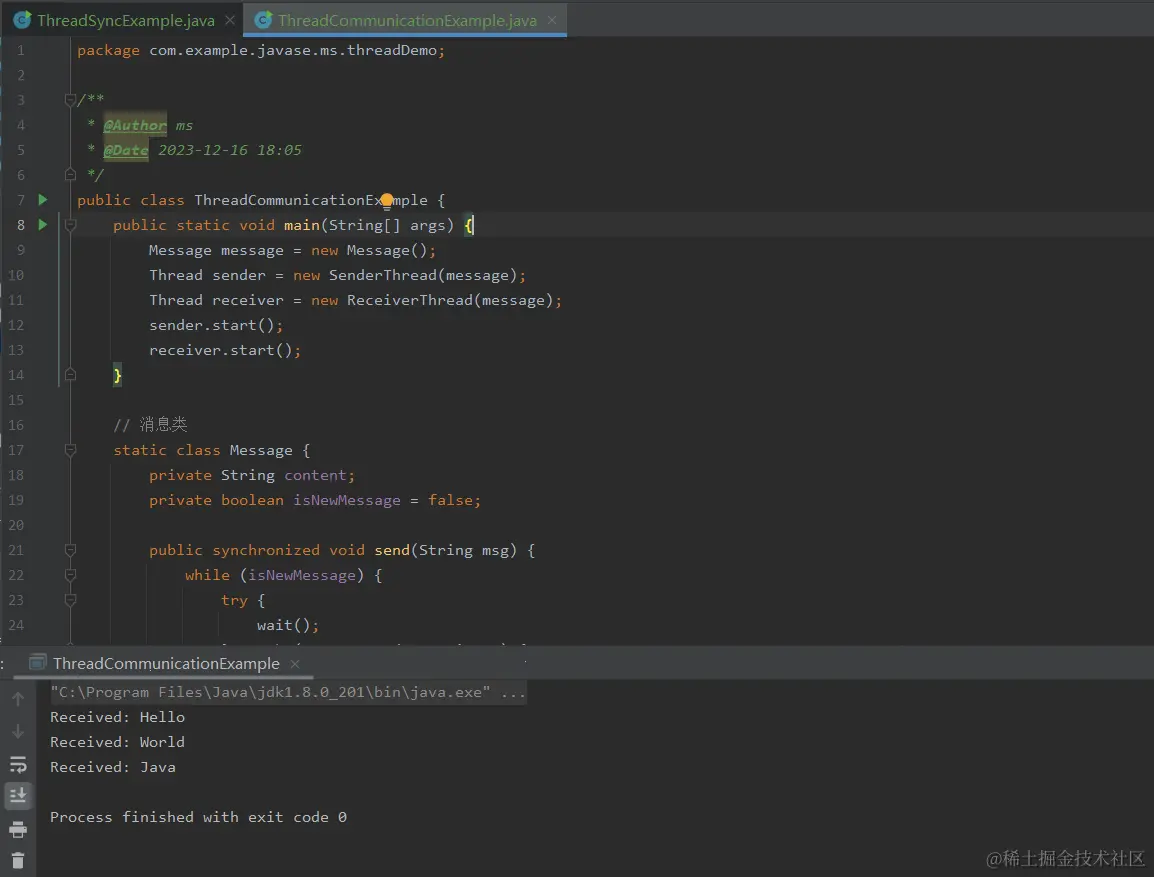
Task: Click the receiver.start() statement
Action: [224, 350]
